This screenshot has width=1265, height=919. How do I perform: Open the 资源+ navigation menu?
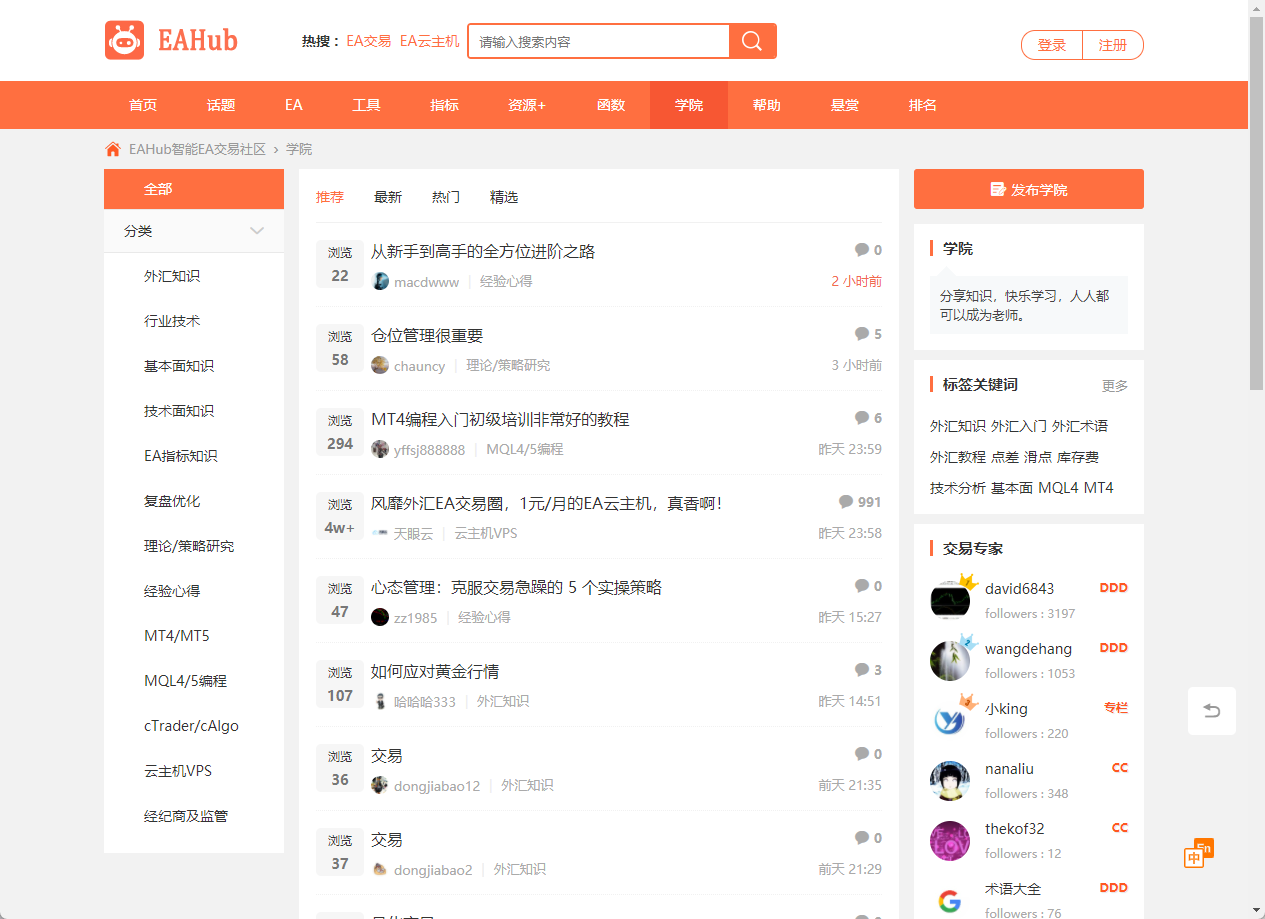point(527,105)
